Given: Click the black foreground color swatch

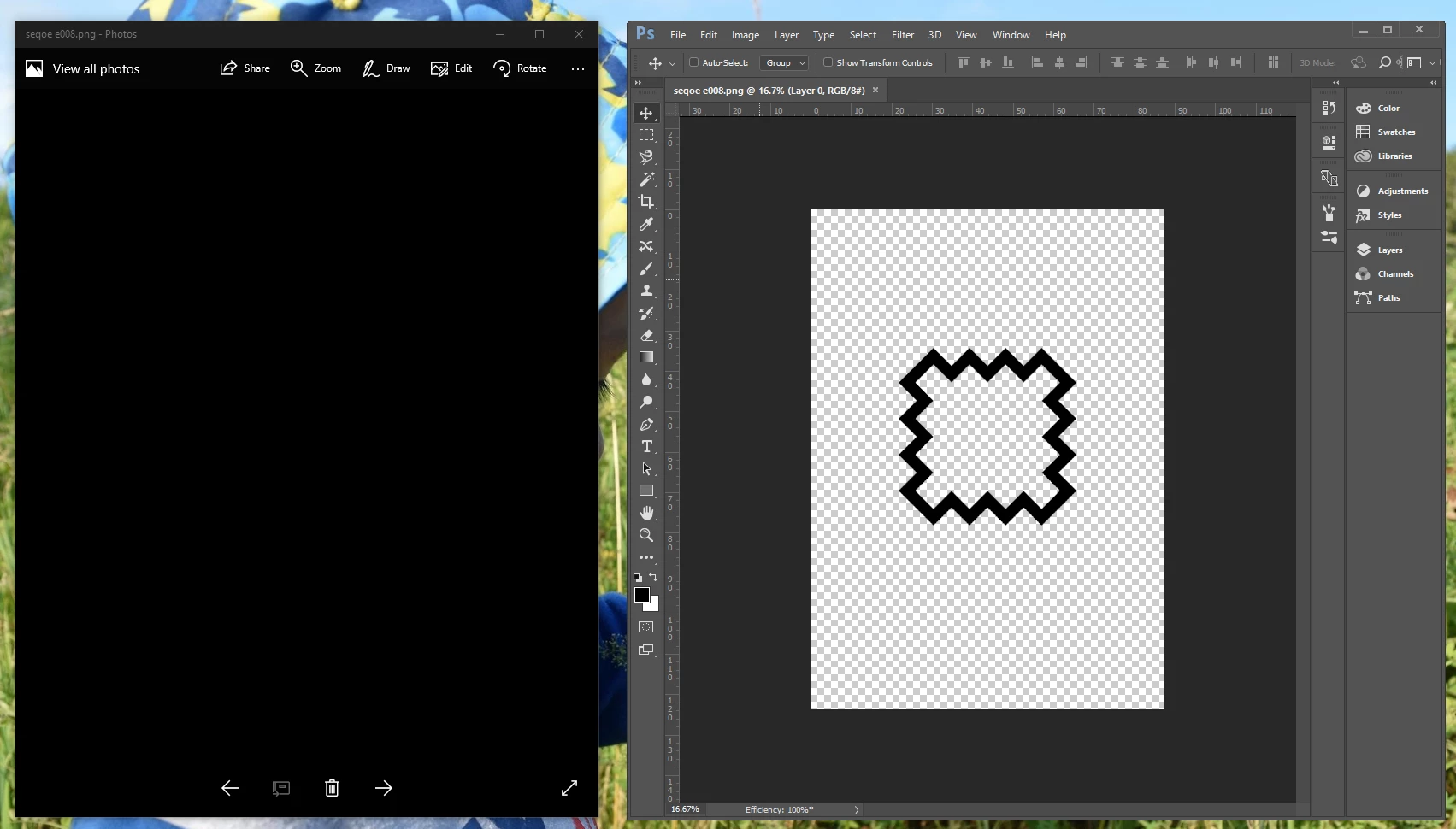Looking at the screenshot, I should coord(641,594).
